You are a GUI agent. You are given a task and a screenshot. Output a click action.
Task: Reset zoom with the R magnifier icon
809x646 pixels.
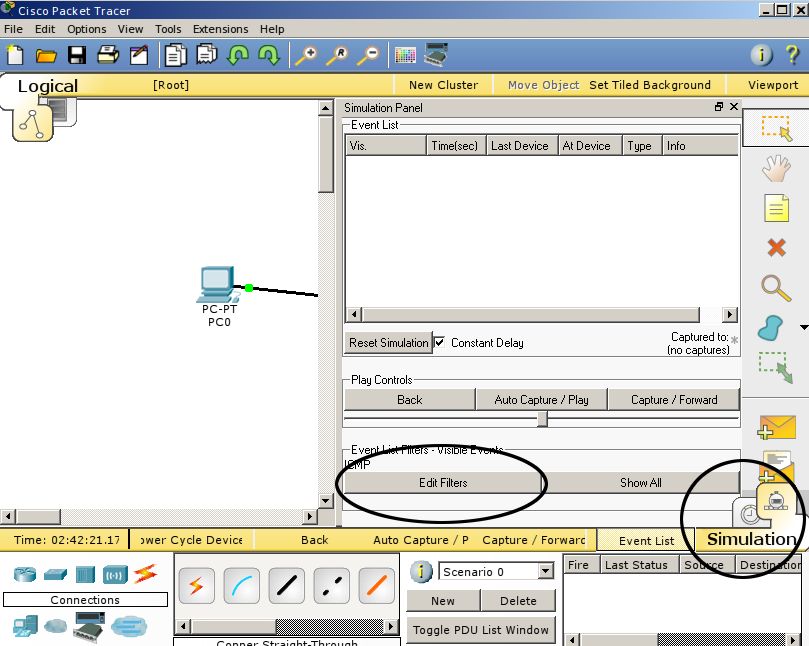337,55
